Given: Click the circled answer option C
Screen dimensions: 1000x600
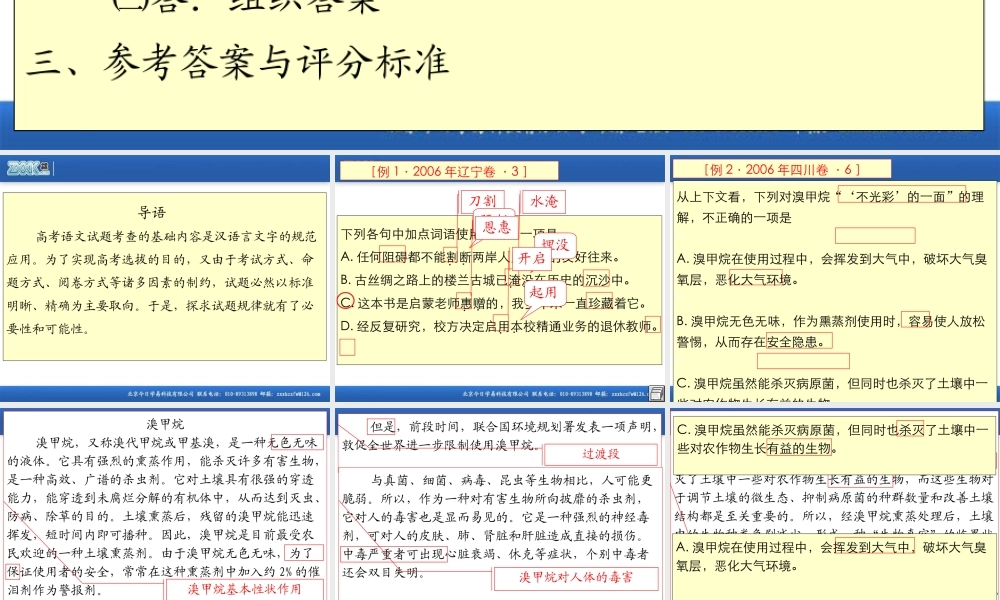Looking at the screenshot, I should (346, 301).
